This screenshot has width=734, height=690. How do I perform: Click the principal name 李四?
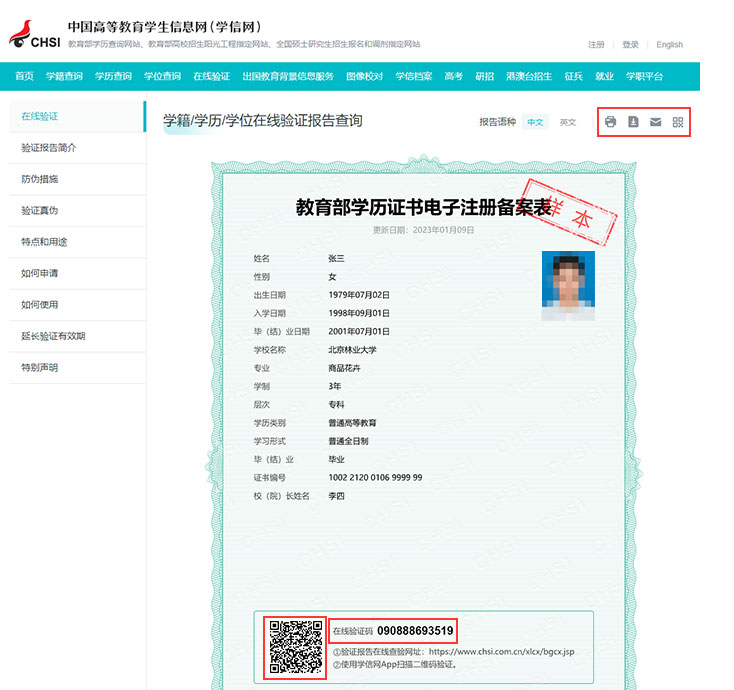(x=336, y=496)
